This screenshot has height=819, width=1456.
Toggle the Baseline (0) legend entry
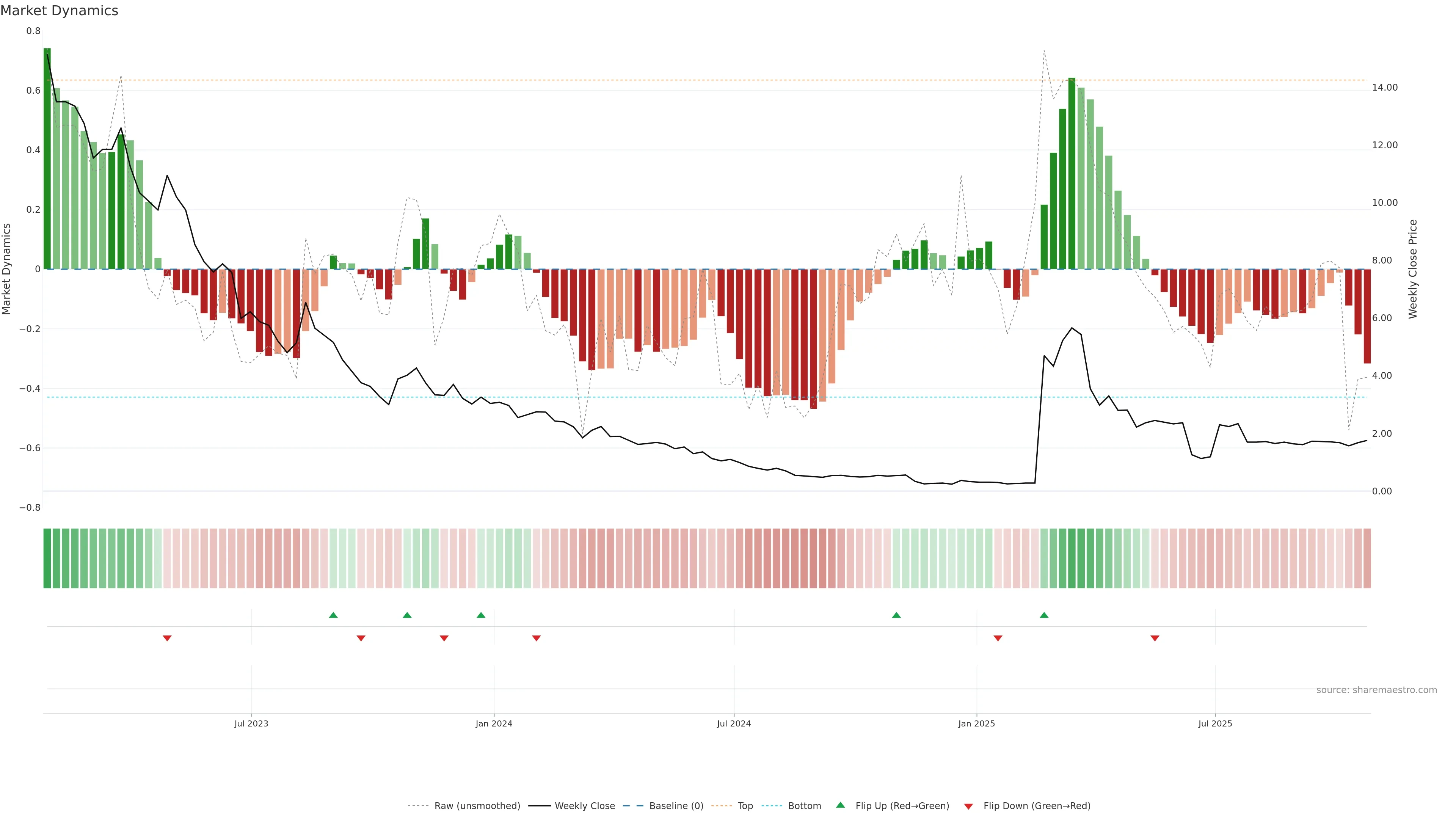pyautogui.click(x=676, y=806)
